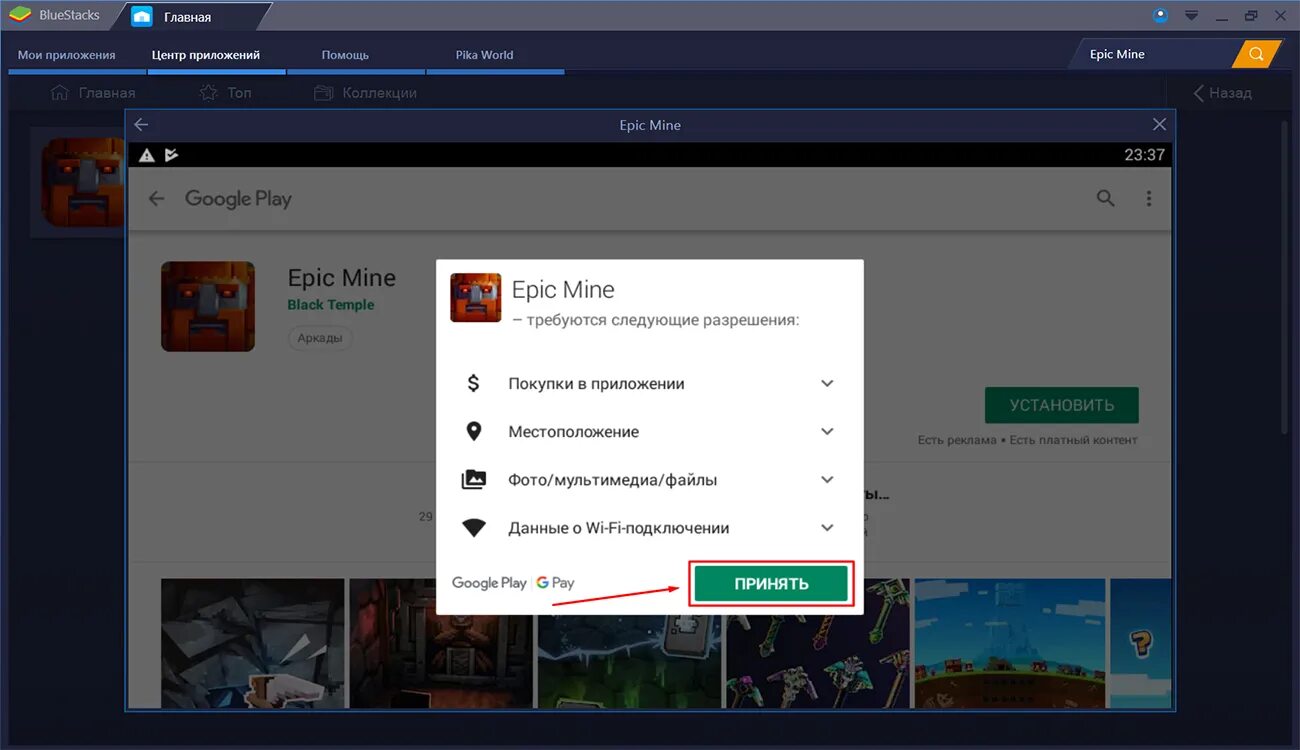Click back arrow in Epic Mine window header
Screen dimensions: 1300x750
click(141, 125)
